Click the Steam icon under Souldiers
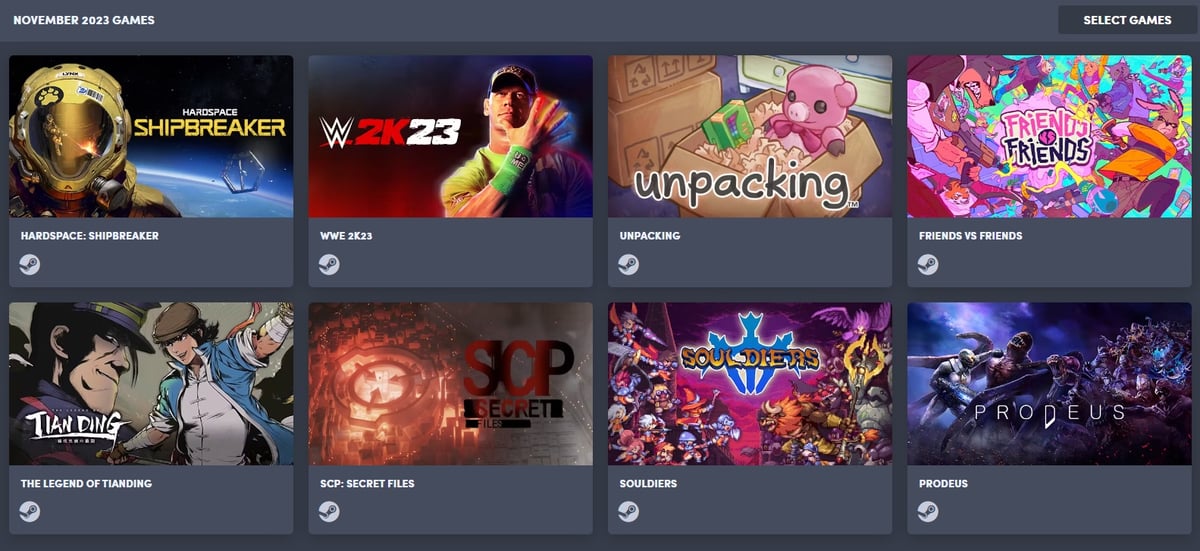Screen dimensions: 1200x551 tap(629, 511)
